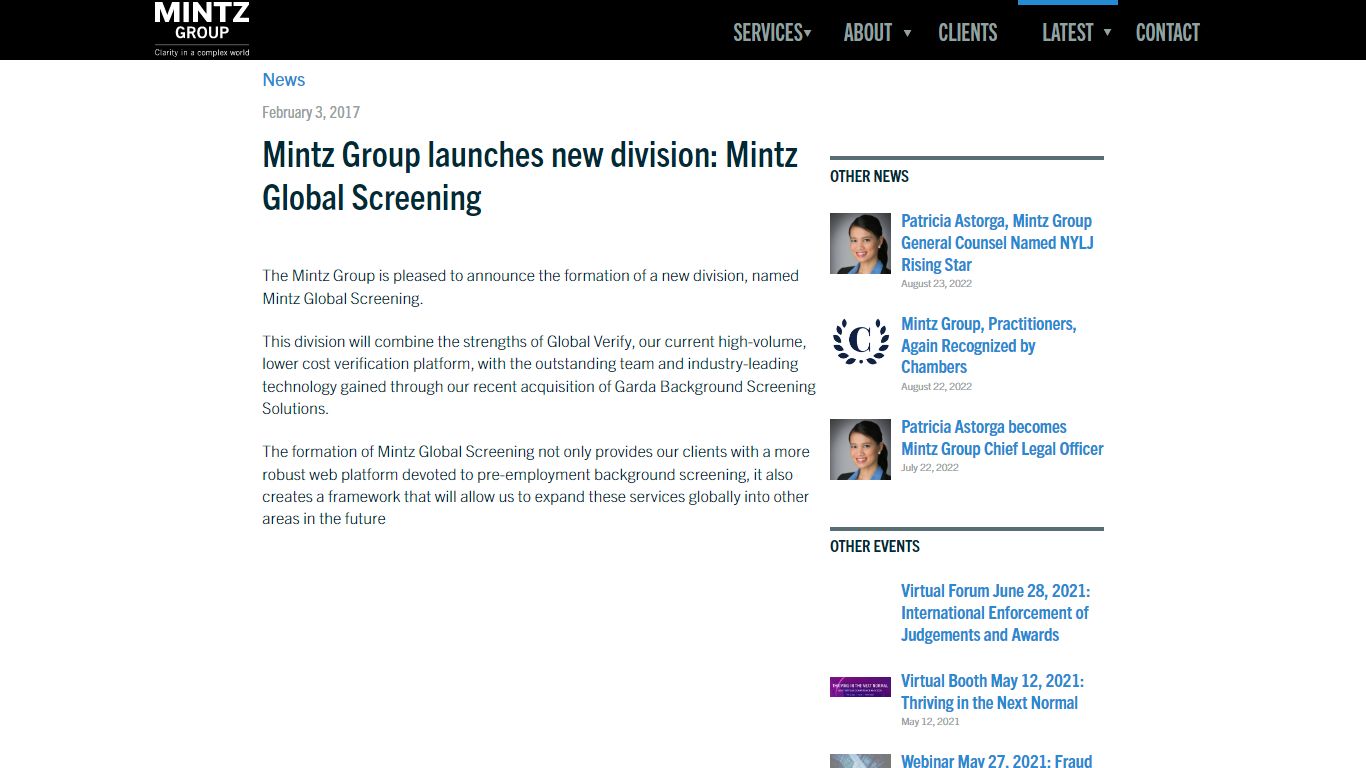Select the OTHER EVENTS section heading

click(875, 546)
